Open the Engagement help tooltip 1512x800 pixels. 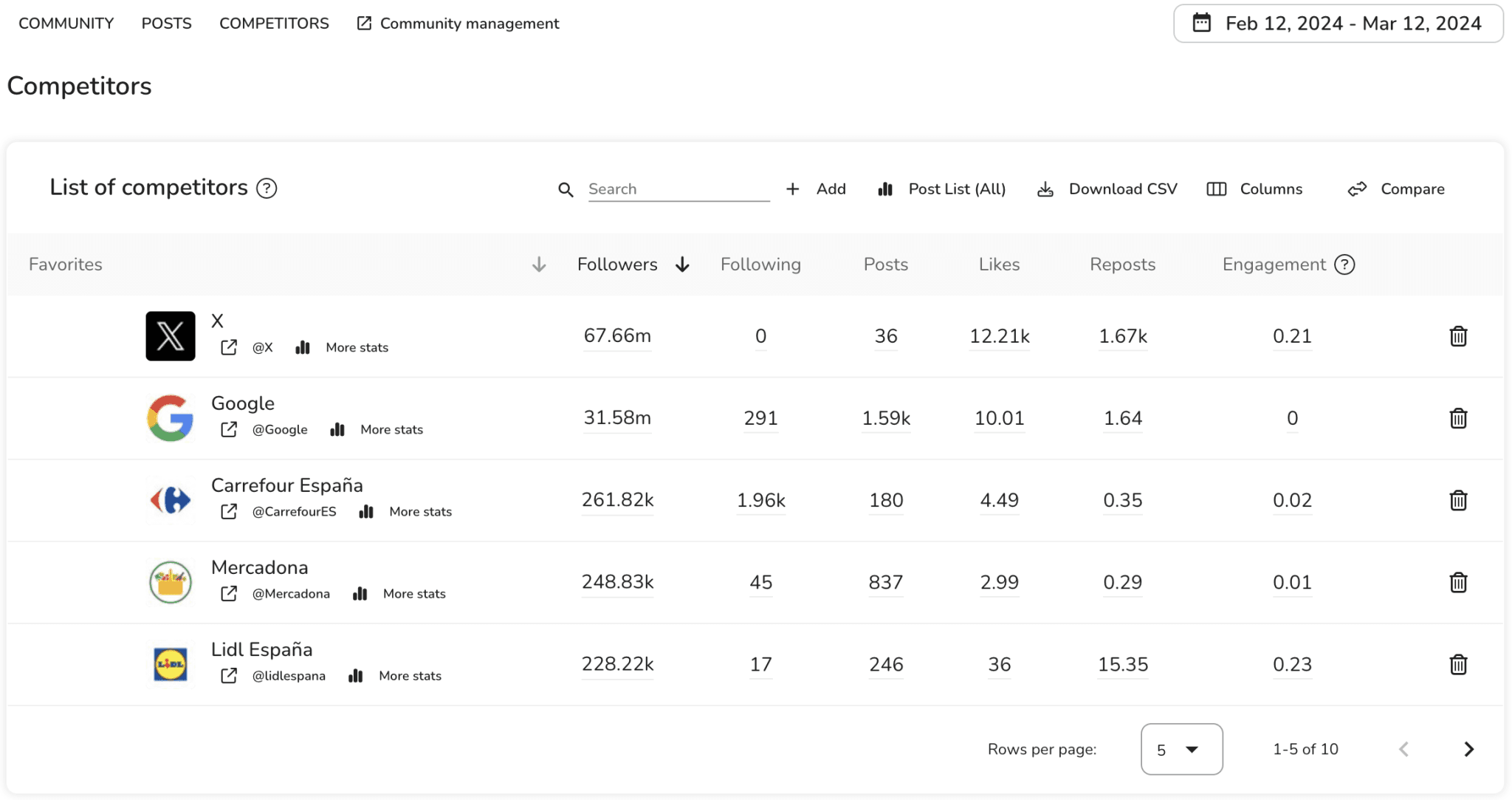point(1345,264)
